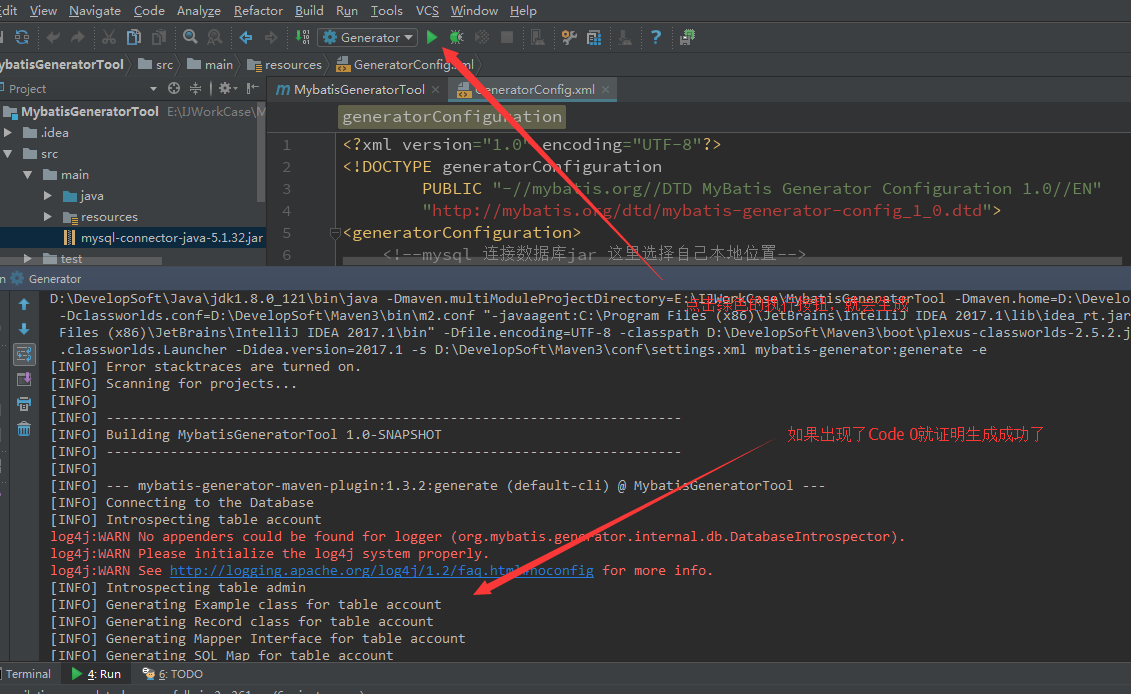Image resolution: width=1131 pixels, height=694 pixels.
Task: Open Settings with the wrench icon
Action: click(569, 38)
